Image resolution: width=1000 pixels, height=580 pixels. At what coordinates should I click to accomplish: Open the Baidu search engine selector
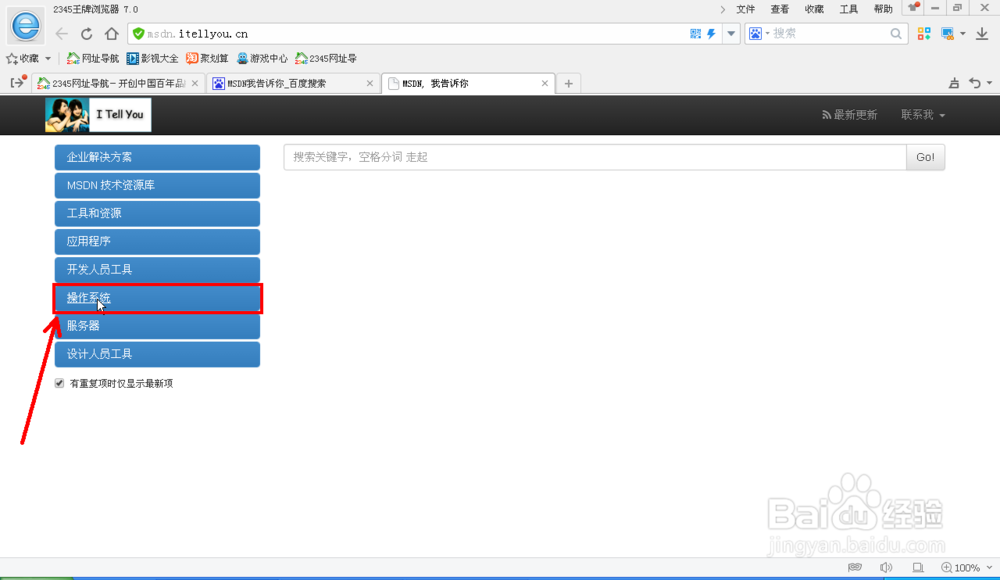pos(758,33)
